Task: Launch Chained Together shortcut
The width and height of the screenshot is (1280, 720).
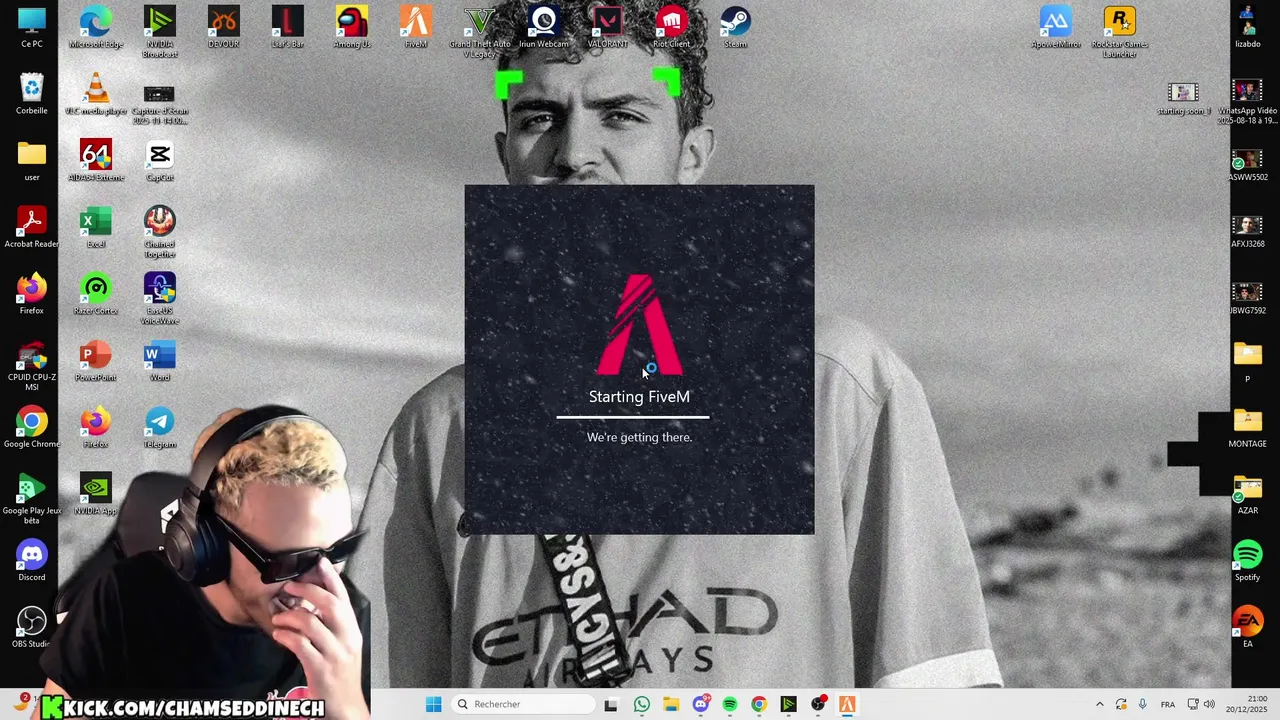Action: coord(159,232)
